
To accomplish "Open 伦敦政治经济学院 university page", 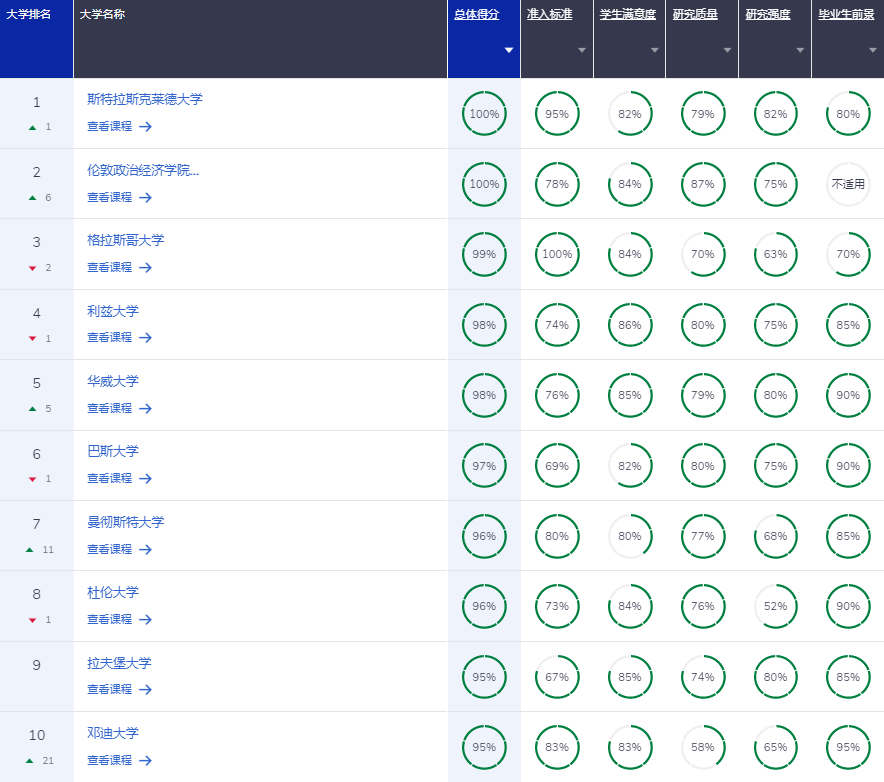I will click(x=143, y=170).
